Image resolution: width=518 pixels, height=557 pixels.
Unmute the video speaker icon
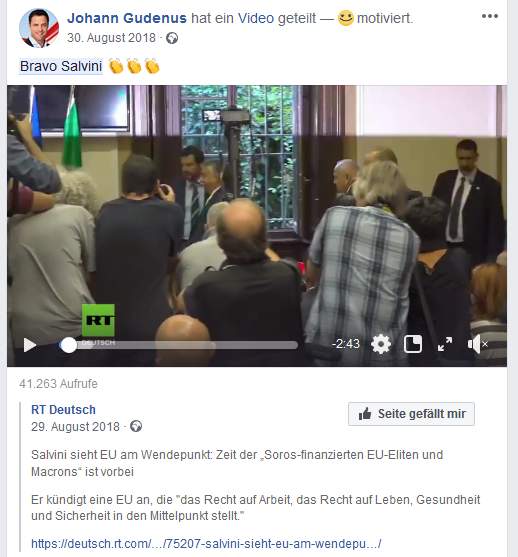point(477,344)
